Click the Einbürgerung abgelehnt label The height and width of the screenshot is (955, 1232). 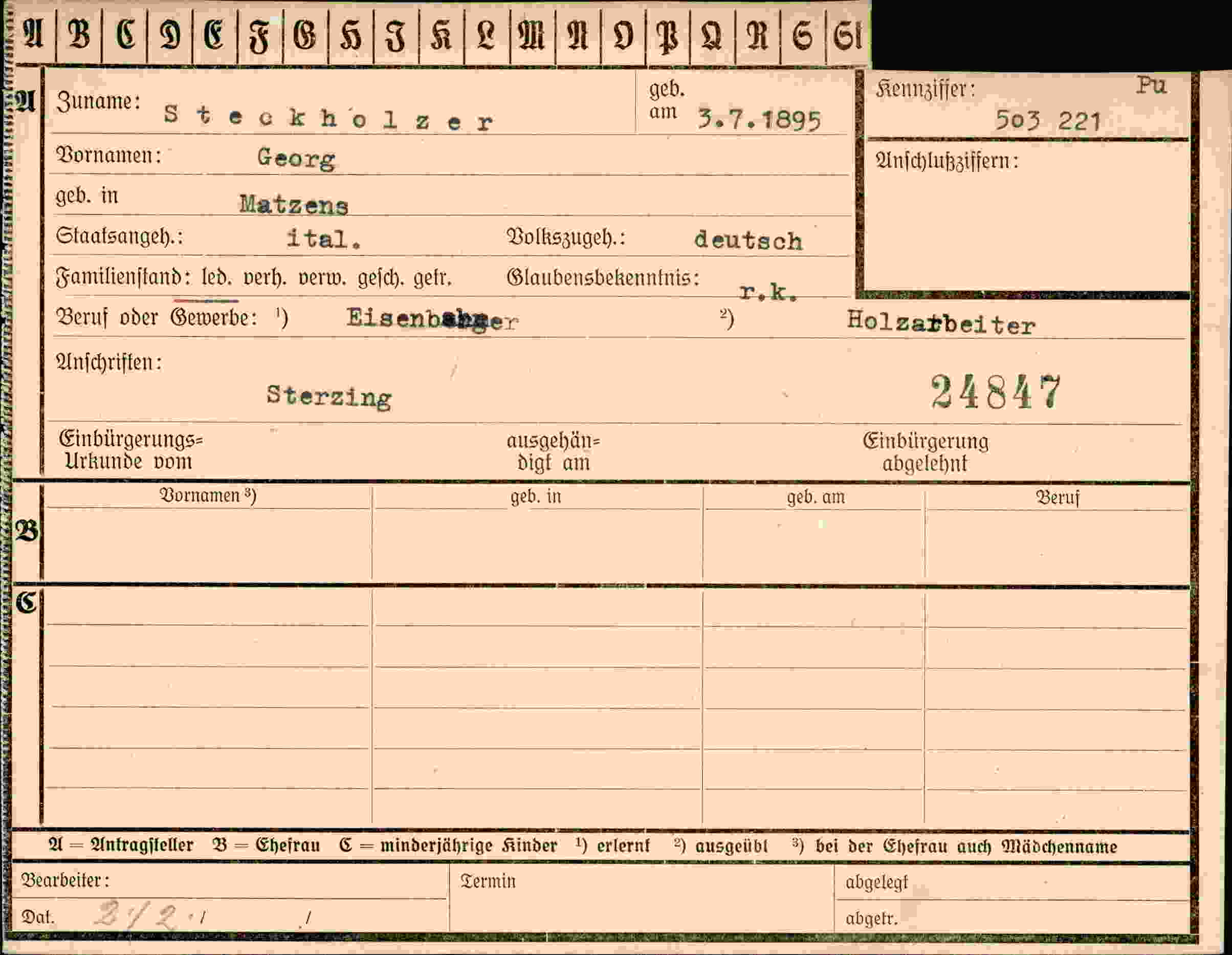[x=925, y=452]
